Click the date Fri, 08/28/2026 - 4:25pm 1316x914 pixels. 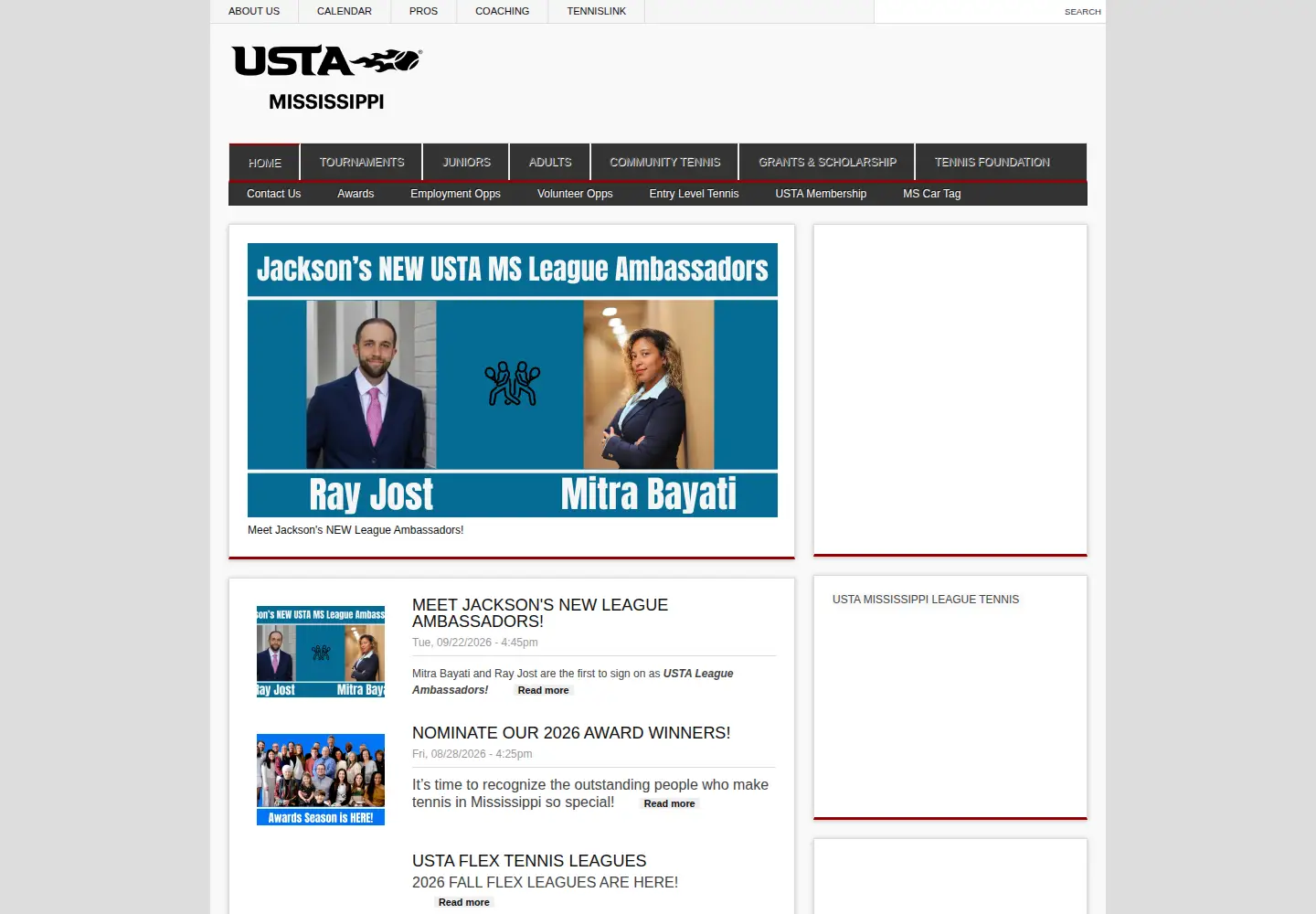pos(472,754)
